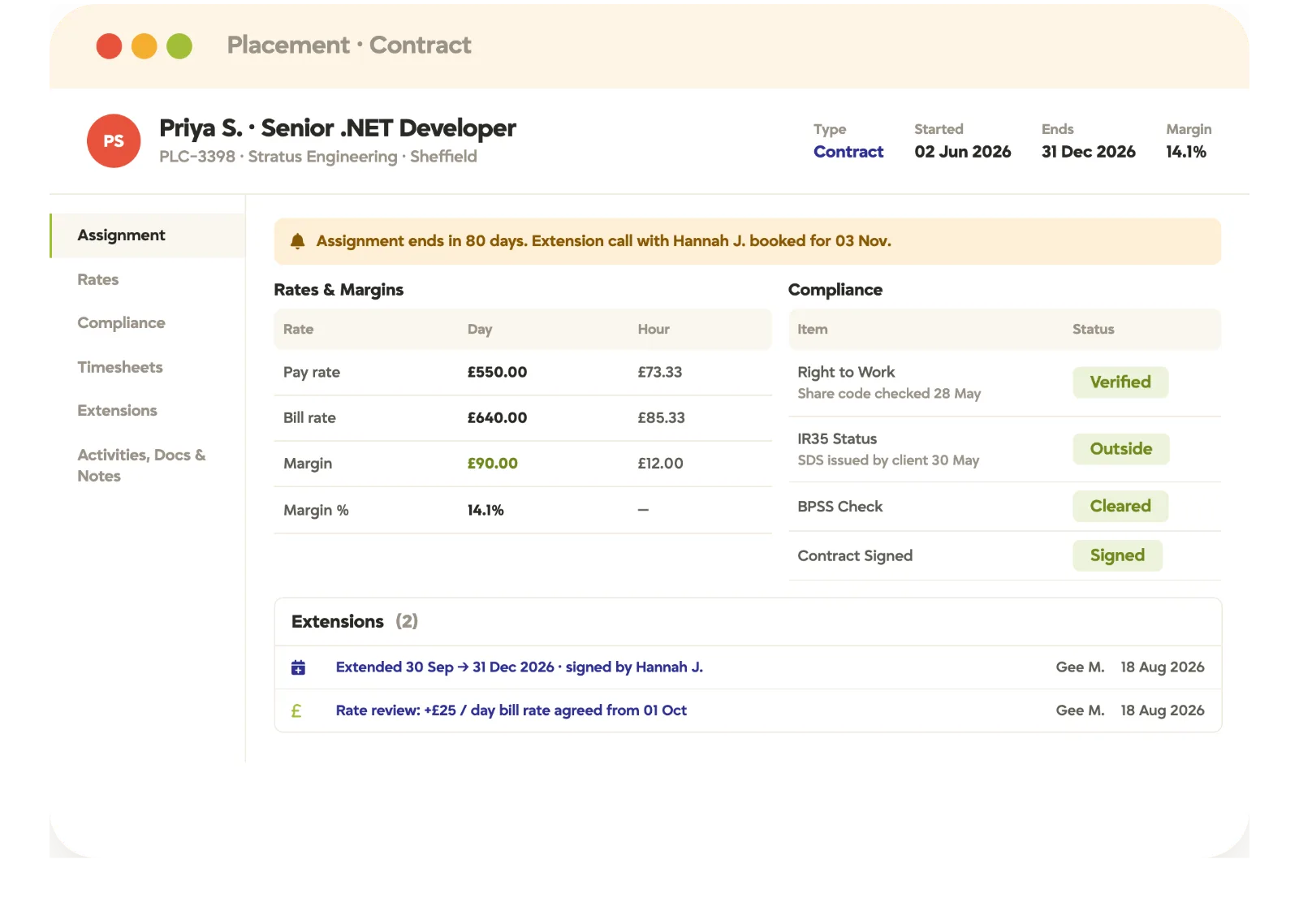Open the Timesheets sidebar tab
Image resolution: width=1299 pixels, height=924 pixels.
tap(120, 367)
